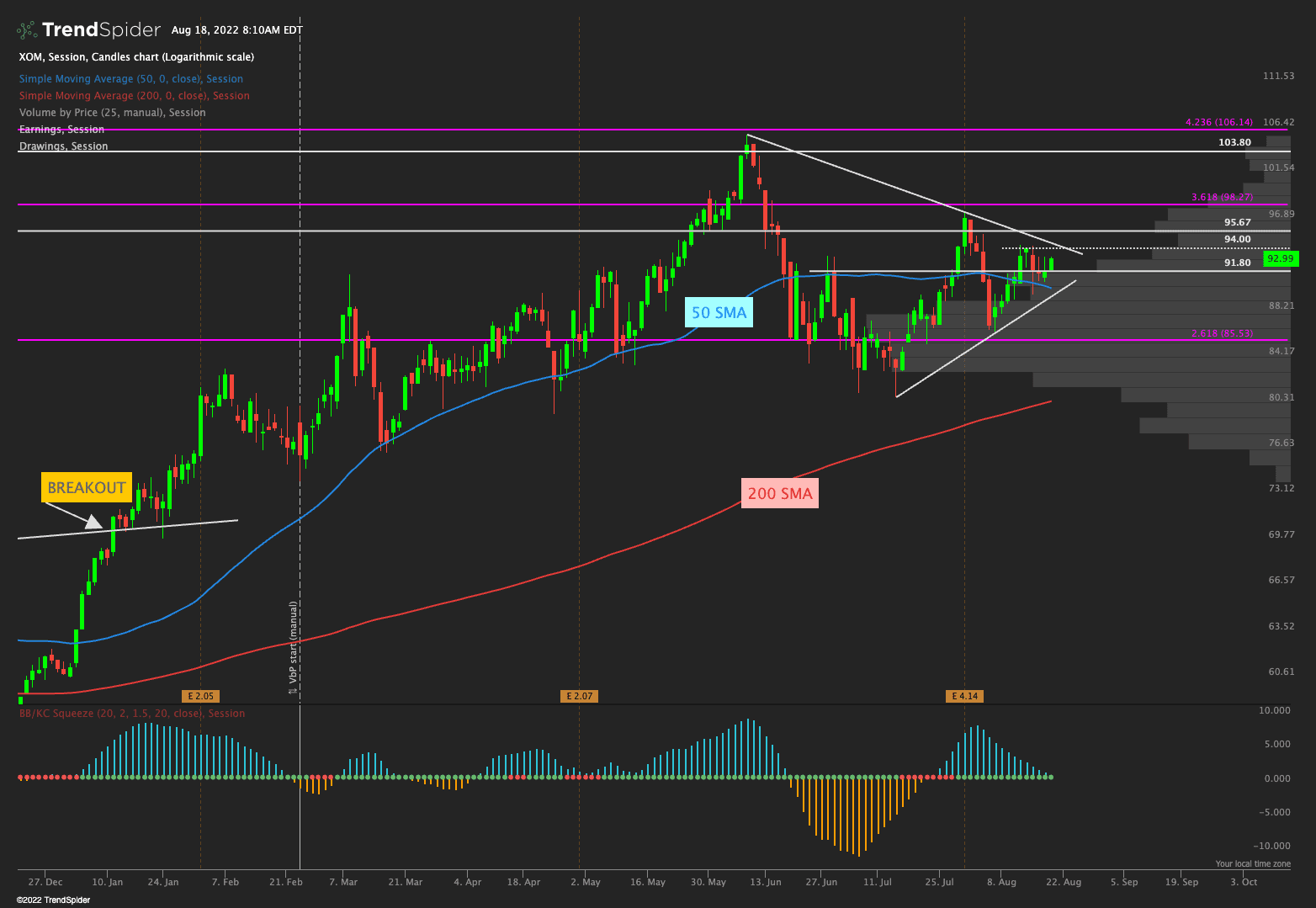
Task: Toggle the Simple Moving Average 50 legend entry
Action: pos(131,79)
